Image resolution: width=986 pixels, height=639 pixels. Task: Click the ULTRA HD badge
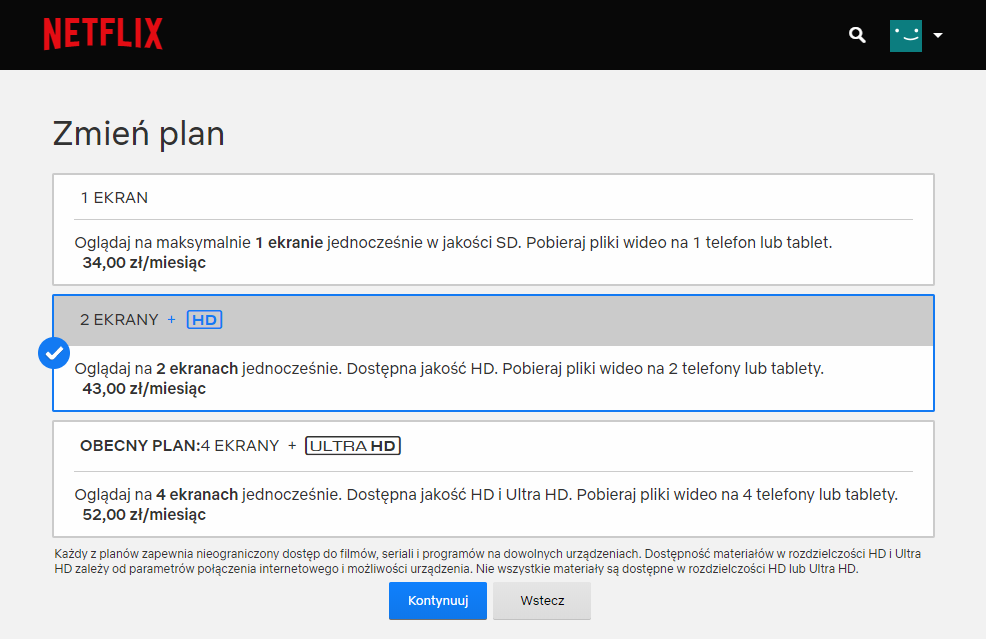[x=353, y=446]
